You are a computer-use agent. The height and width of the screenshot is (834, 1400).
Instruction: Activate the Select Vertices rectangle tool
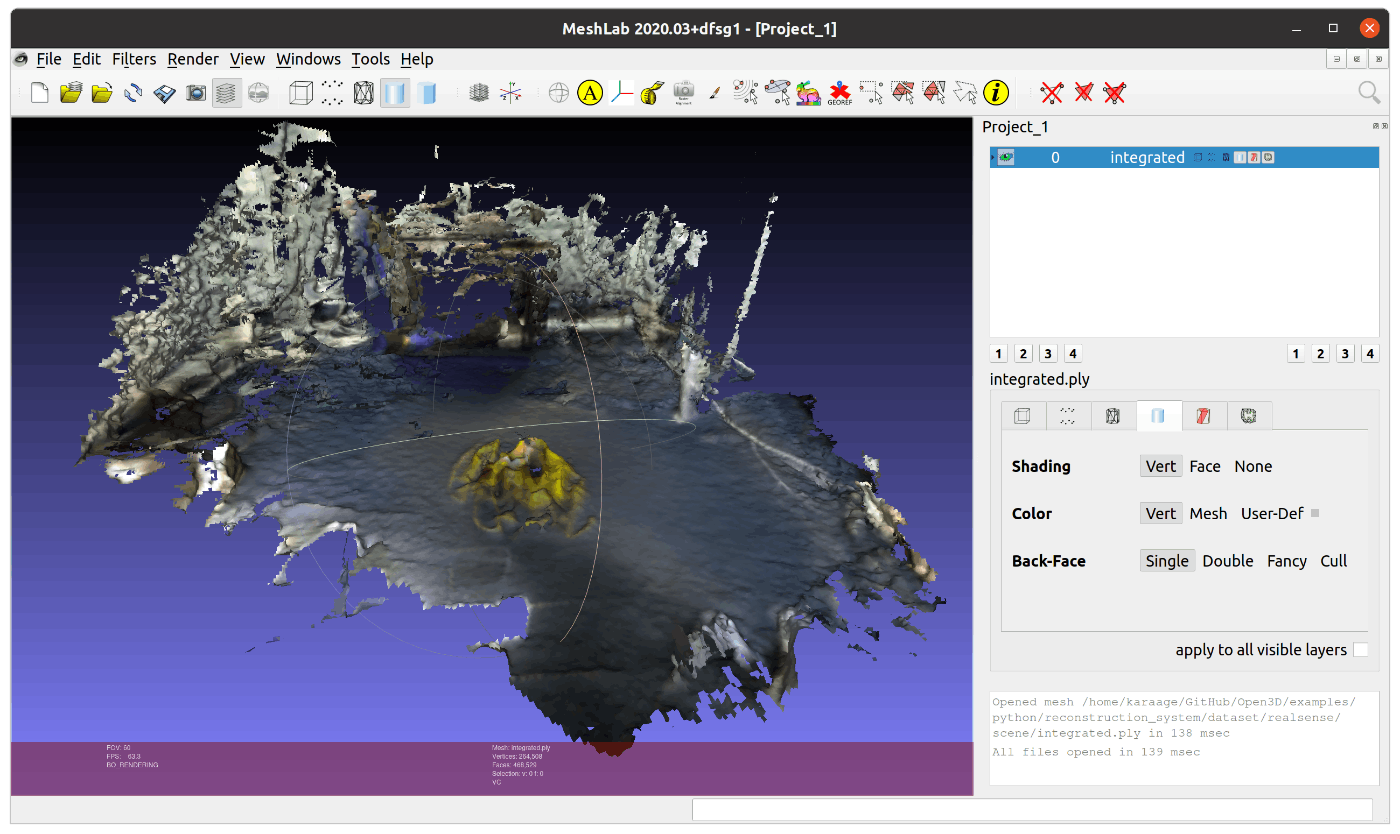point(871,93)
